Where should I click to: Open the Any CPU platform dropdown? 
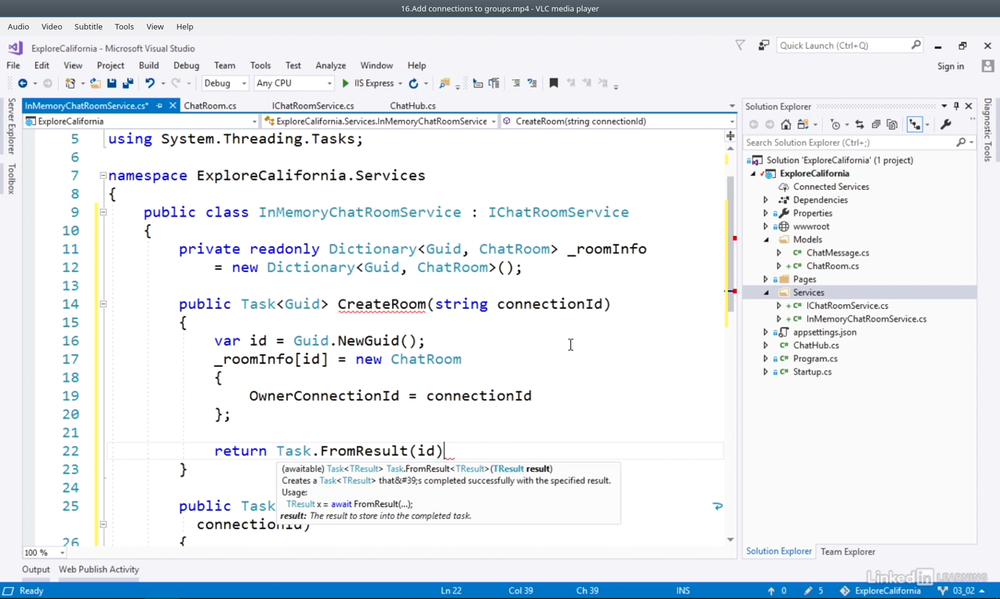[293, 84]
